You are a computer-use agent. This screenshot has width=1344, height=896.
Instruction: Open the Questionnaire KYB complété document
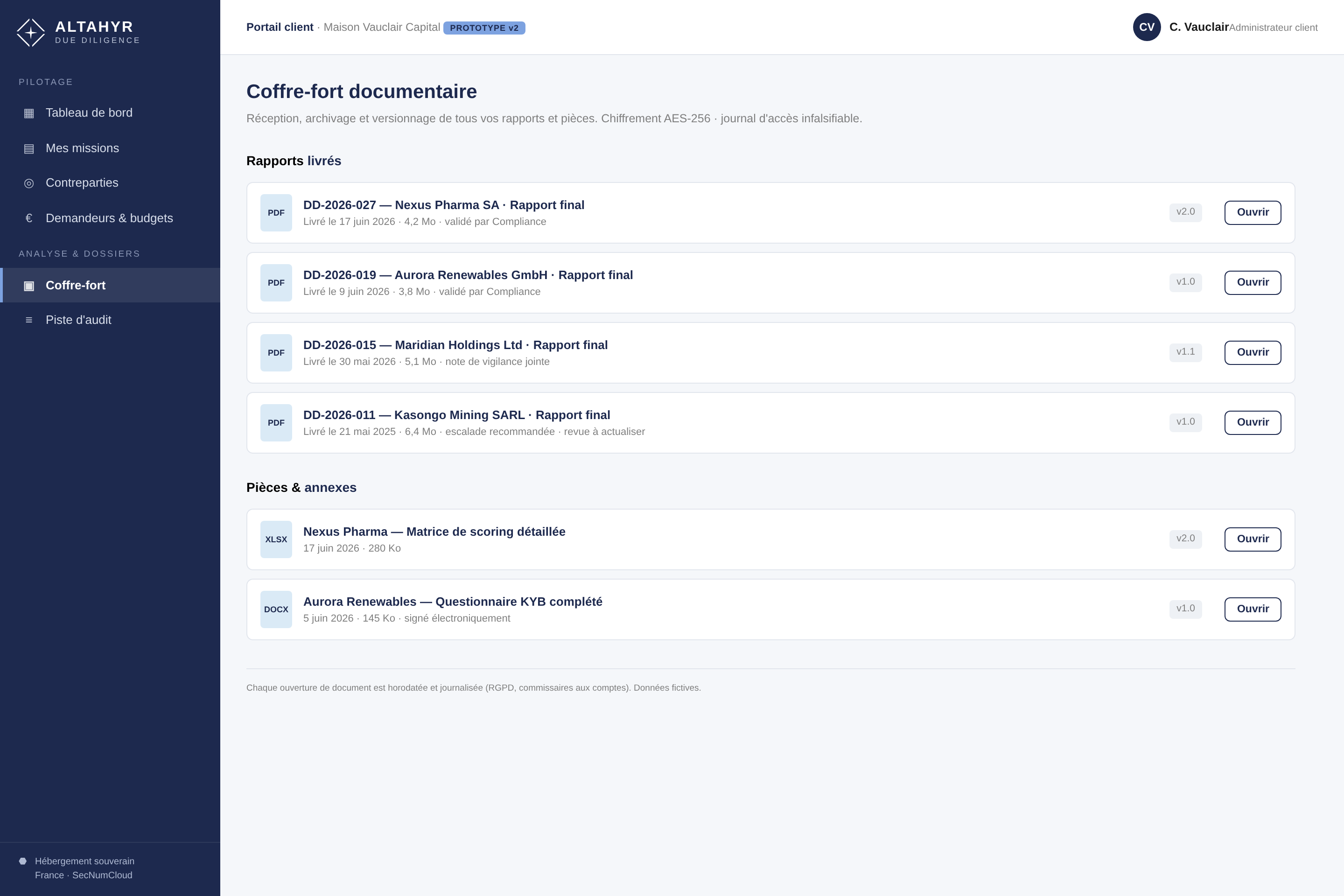[x=1253, y=610]
